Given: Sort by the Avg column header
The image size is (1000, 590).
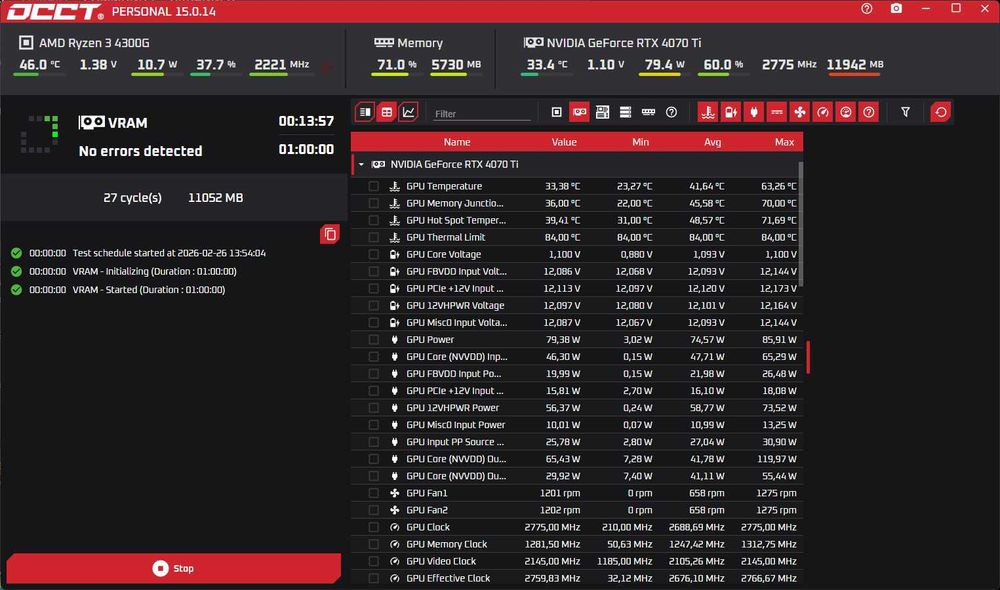Looking at the screenshot, I should (712, 142).
